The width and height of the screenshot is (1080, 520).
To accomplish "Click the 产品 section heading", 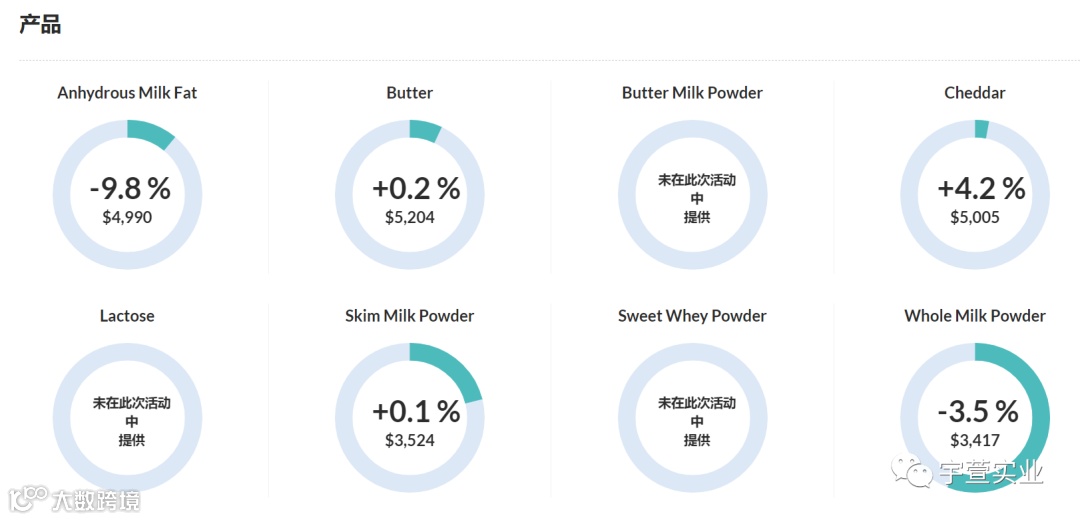I will (x=40, y=24).
